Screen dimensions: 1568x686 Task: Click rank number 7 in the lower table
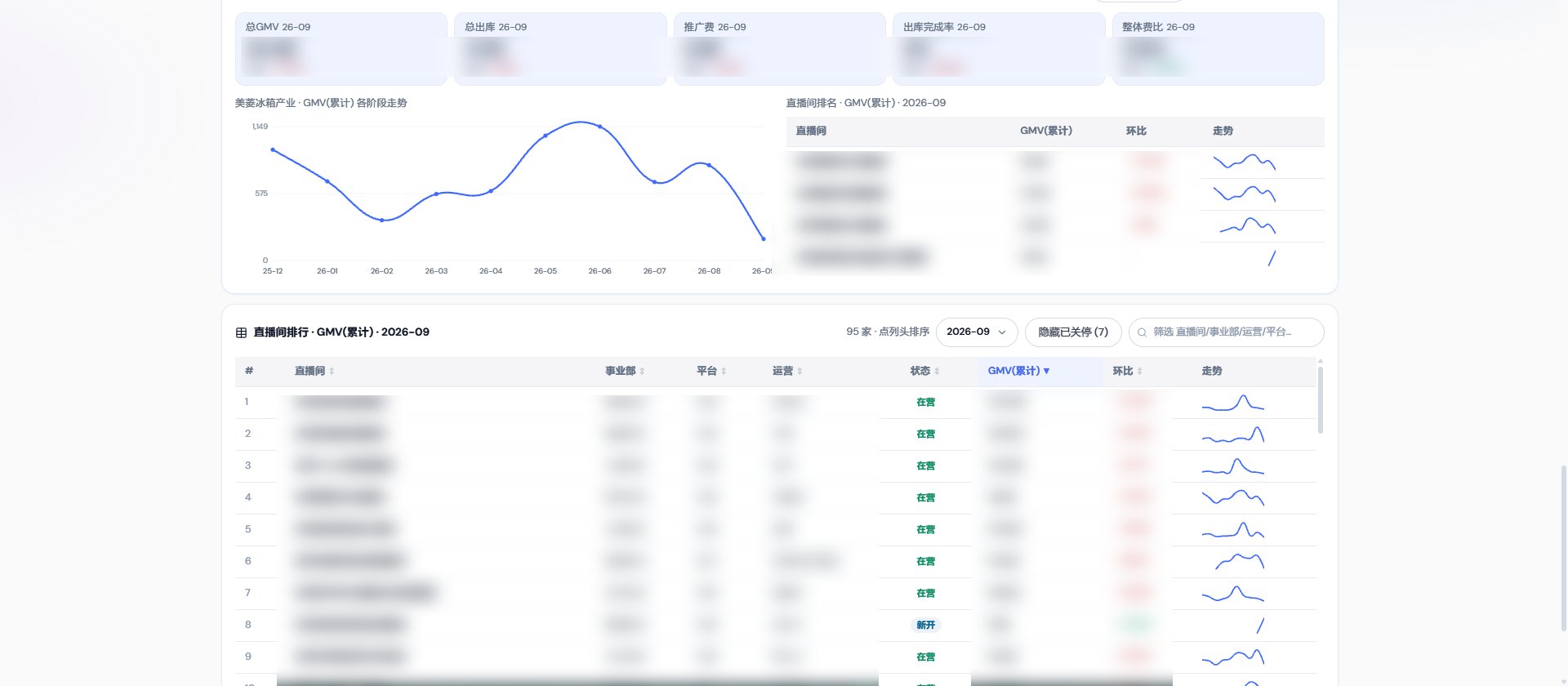coord(247,594)
